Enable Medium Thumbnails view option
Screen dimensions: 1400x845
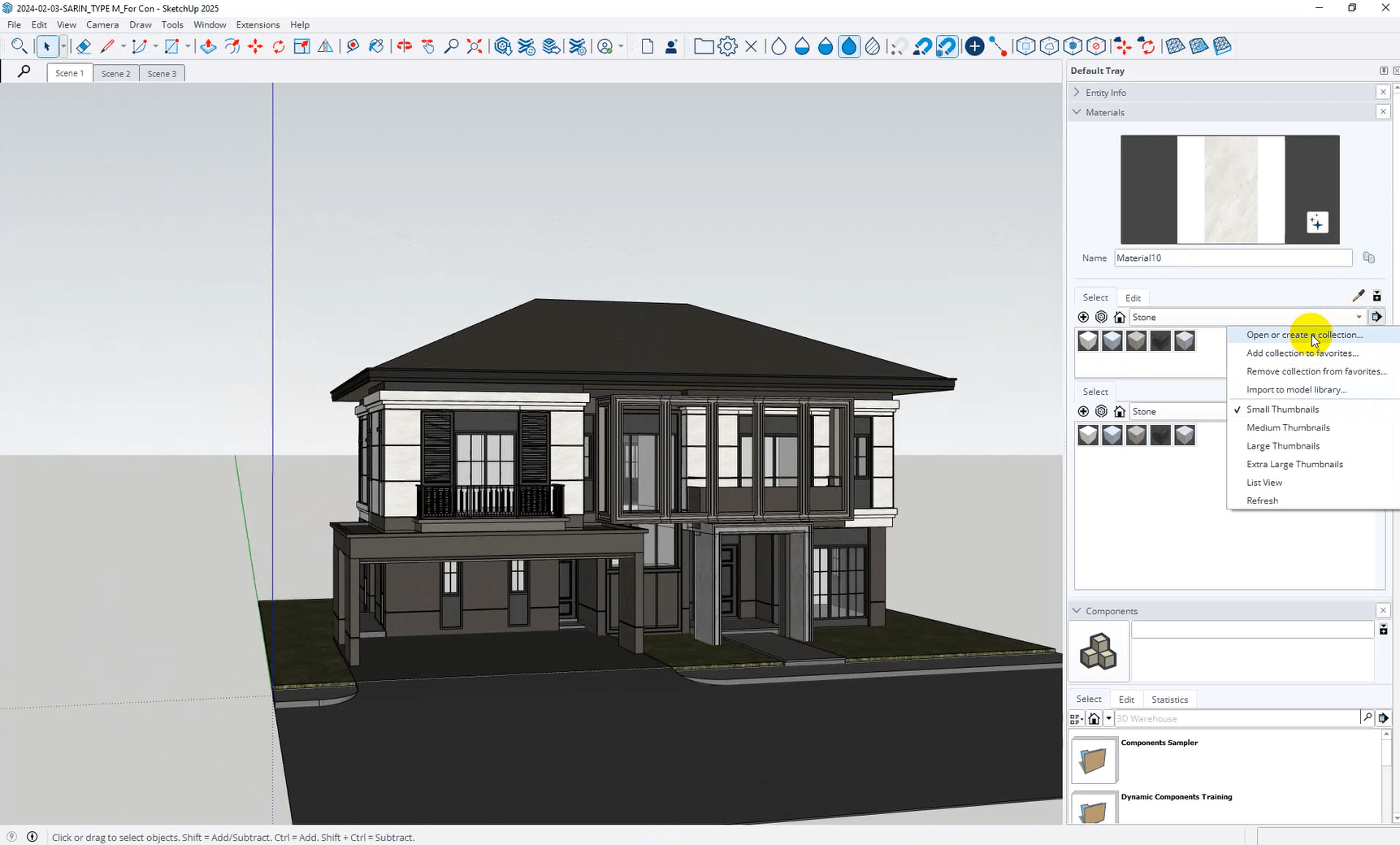click(1288, 427)
